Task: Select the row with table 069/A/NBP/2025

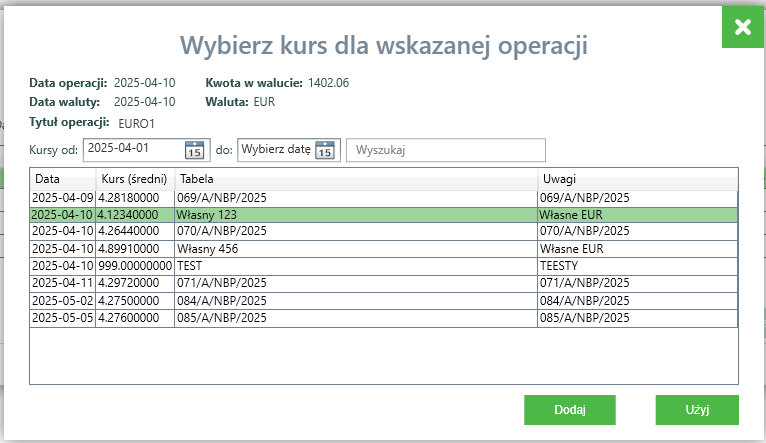Action: (383, 198)
